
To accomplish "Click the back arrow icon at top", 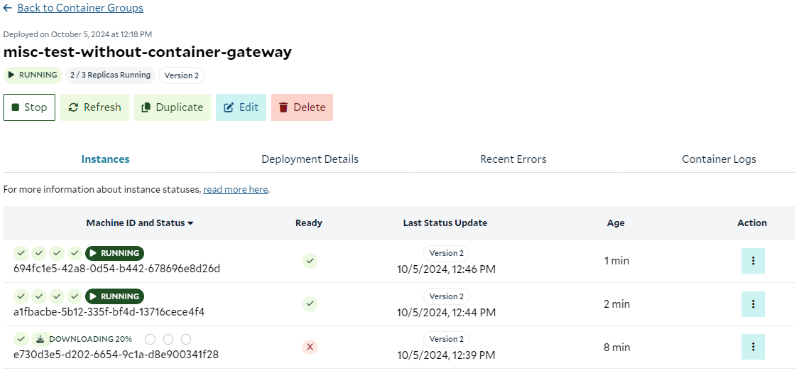I will (7, 8).
